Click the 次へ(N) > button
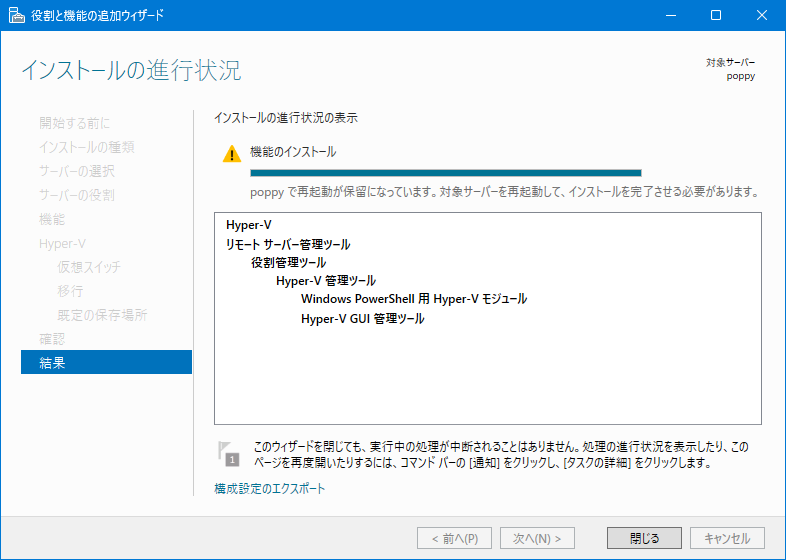The height and width of the screenshot is (560, 786). point(537,538)
